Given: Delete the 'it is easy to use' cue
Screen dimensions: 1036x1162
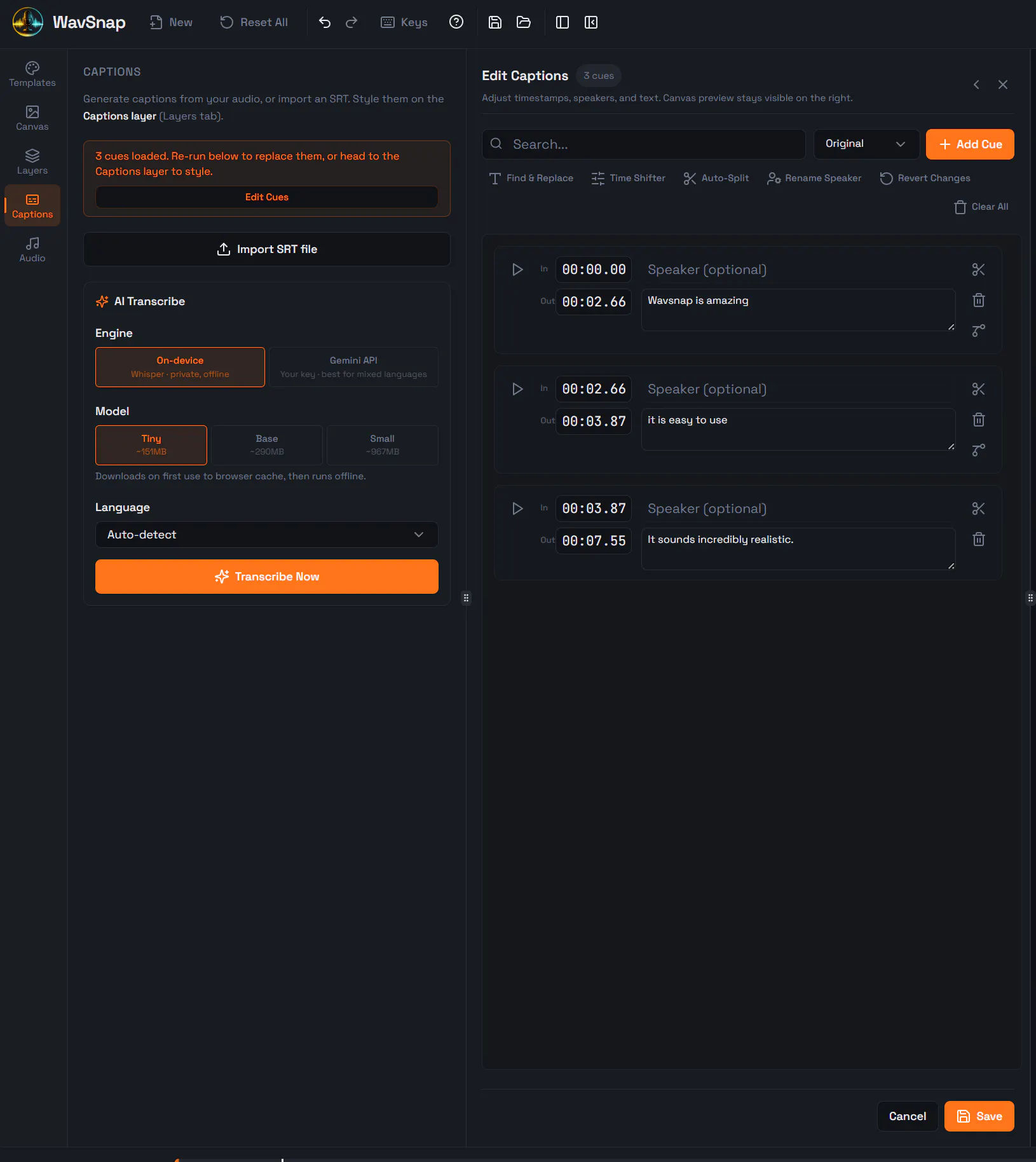Looking at the screenshot, I should point(979,420).
